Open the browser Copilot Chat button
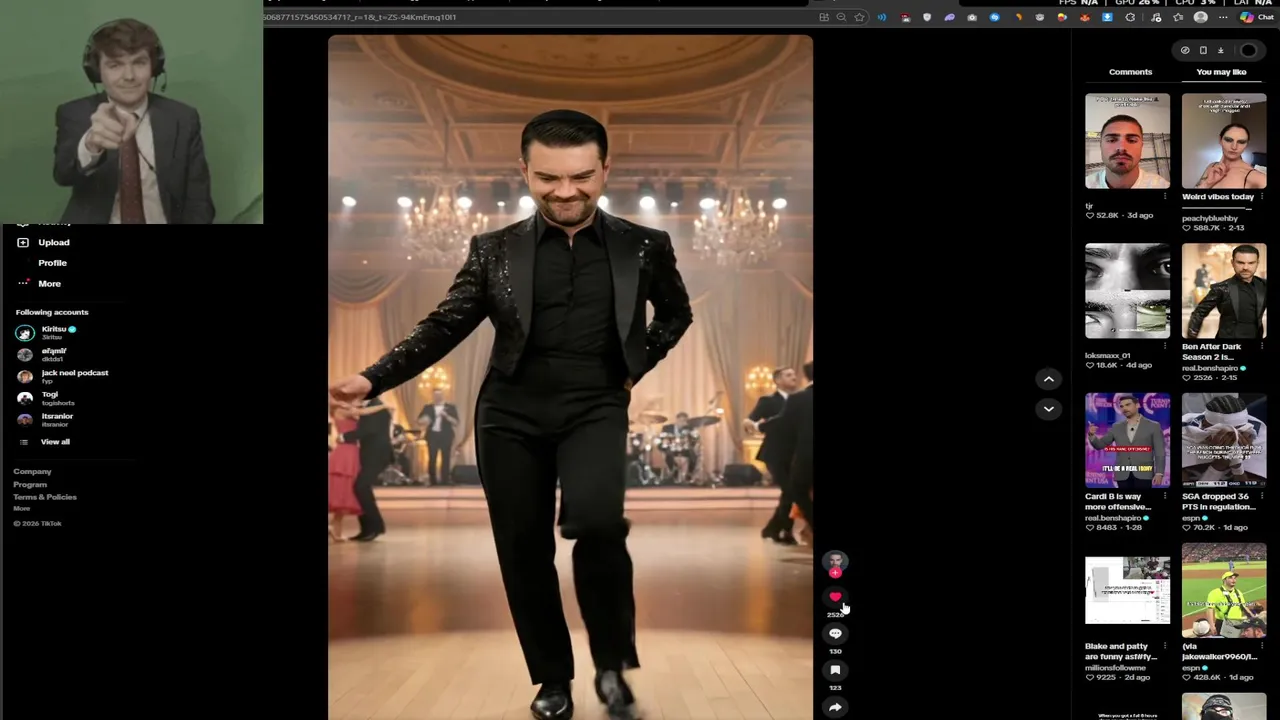The image size is (1280, 720). 1258,17
